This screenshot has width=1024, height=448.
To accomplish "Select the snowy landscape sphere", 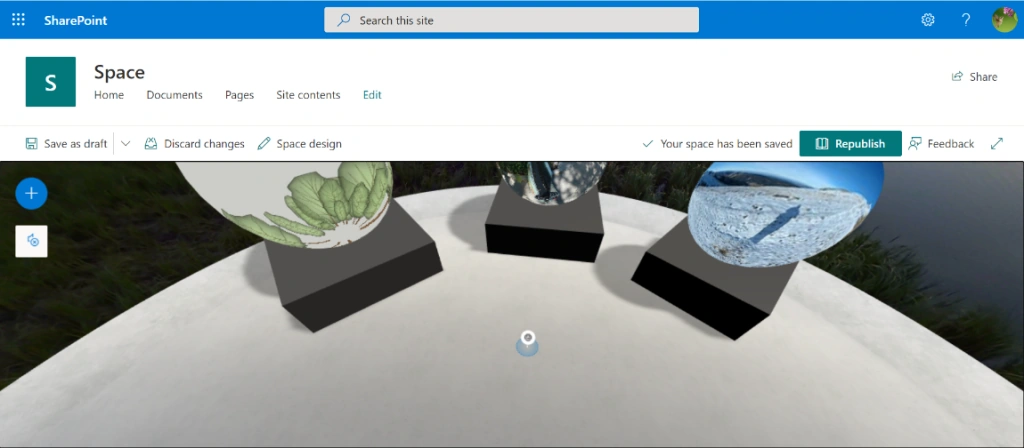I will 786,214.
